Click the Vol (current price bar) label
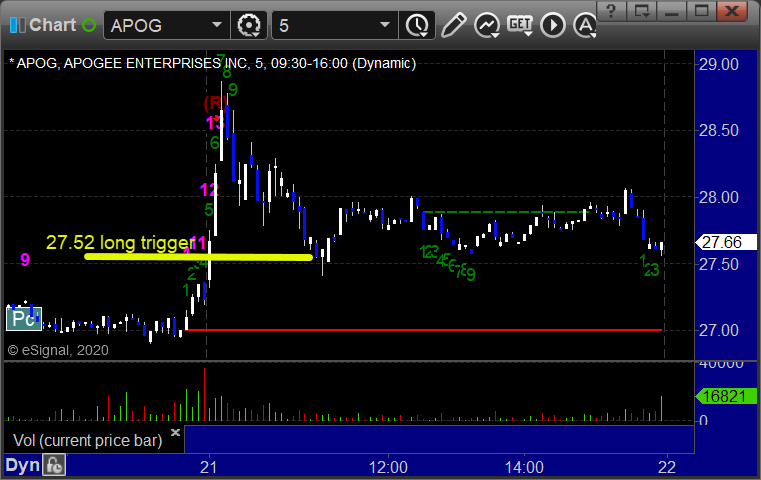This screenshot has width=761, height=480. pos(87,440)
